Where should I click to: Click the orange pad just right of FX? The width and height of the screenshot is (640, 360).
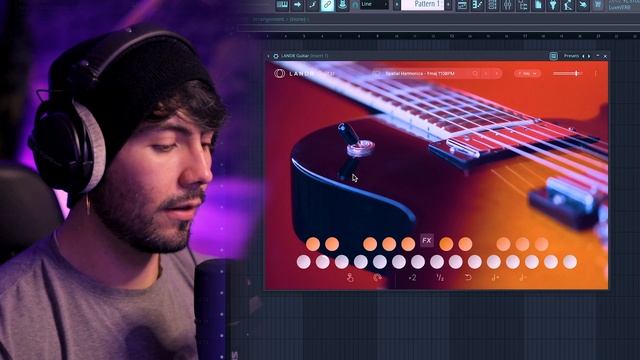click(446, 244)
